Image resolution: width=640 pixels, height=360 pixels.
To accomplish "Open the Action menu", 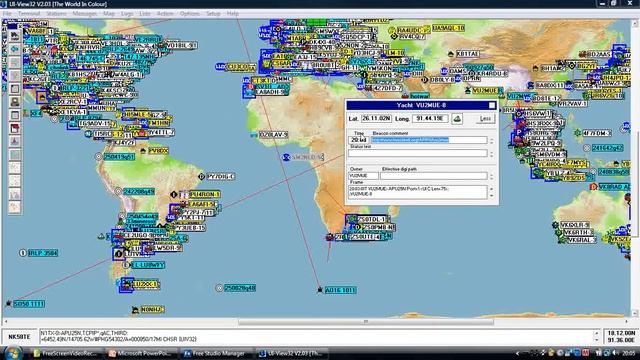I will (165, 13).
